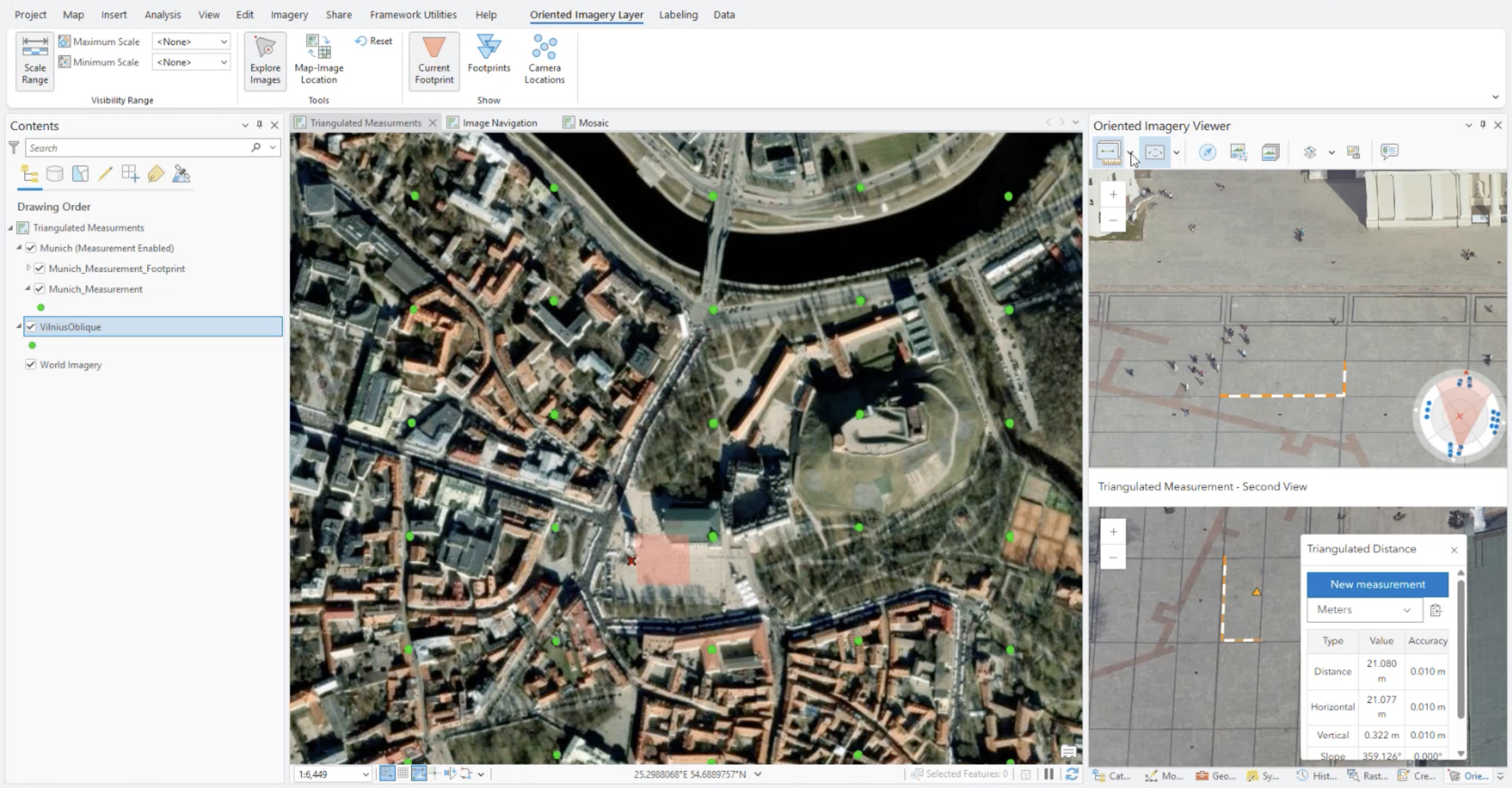Image resolution: width=1512 pixels, height=788 pixels.
Task: Toggle the Current Footprint display
Action: (x=434, y=61)
